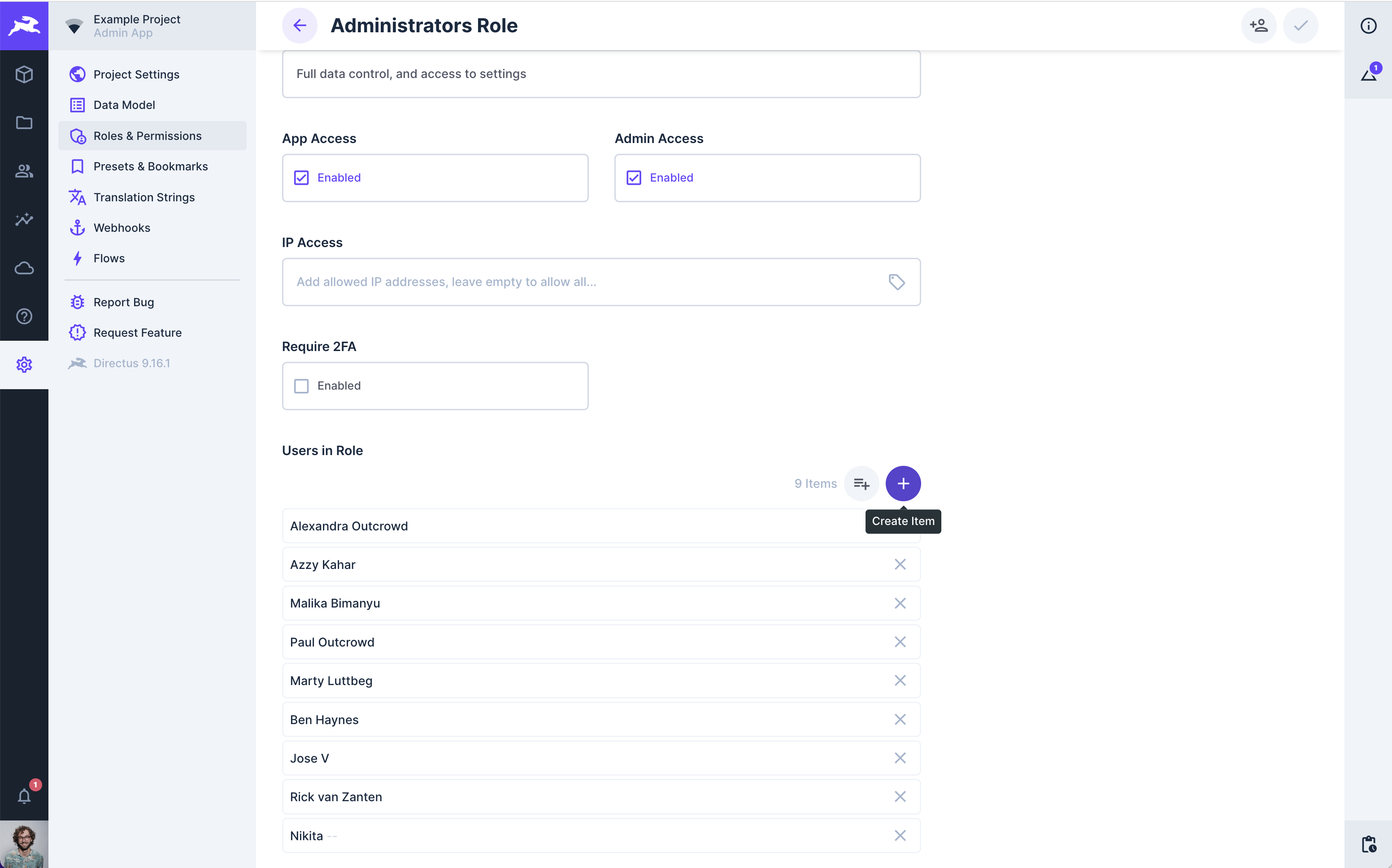Disable Admin Access for this role
The width and height of the screenshot is (1392, 868).
634,178
